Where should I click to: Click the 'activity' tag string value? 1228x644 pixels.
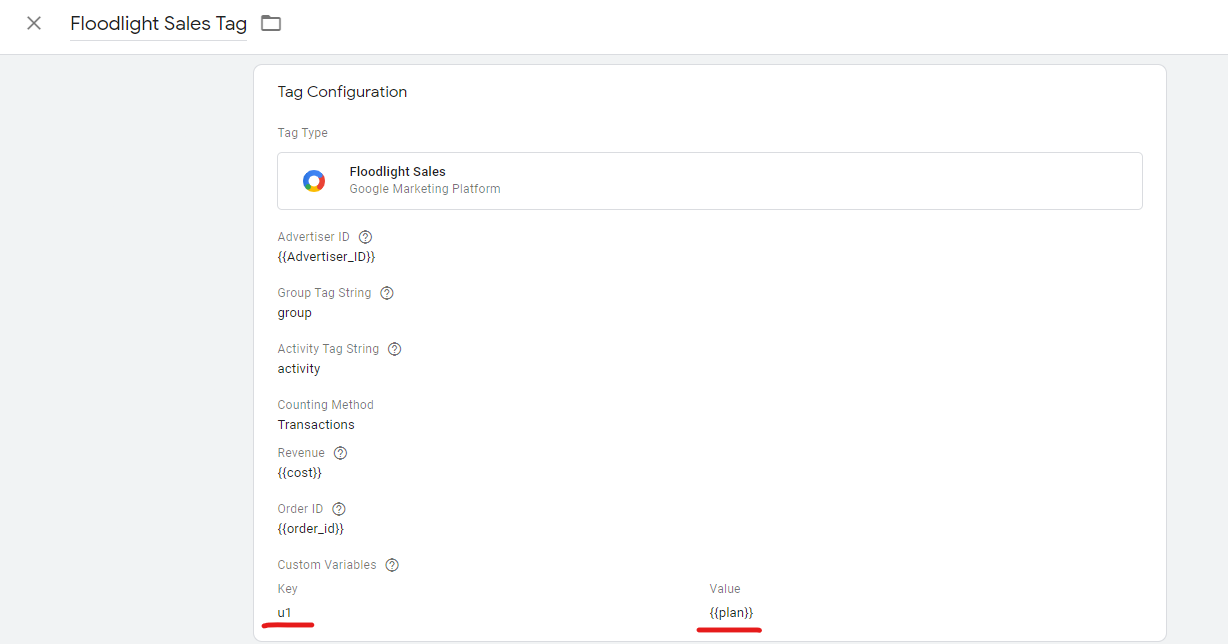pos(299,369)
